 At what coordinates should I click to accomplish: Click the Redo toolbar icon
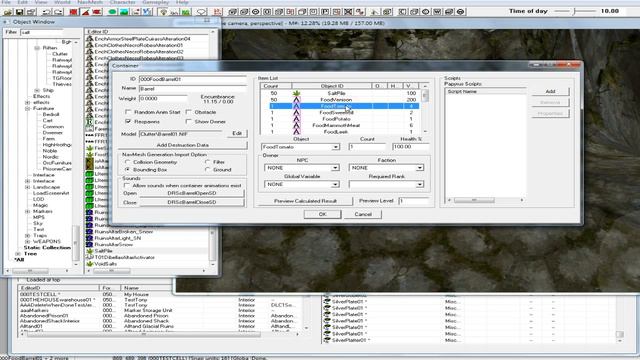[x=58, y=12]
